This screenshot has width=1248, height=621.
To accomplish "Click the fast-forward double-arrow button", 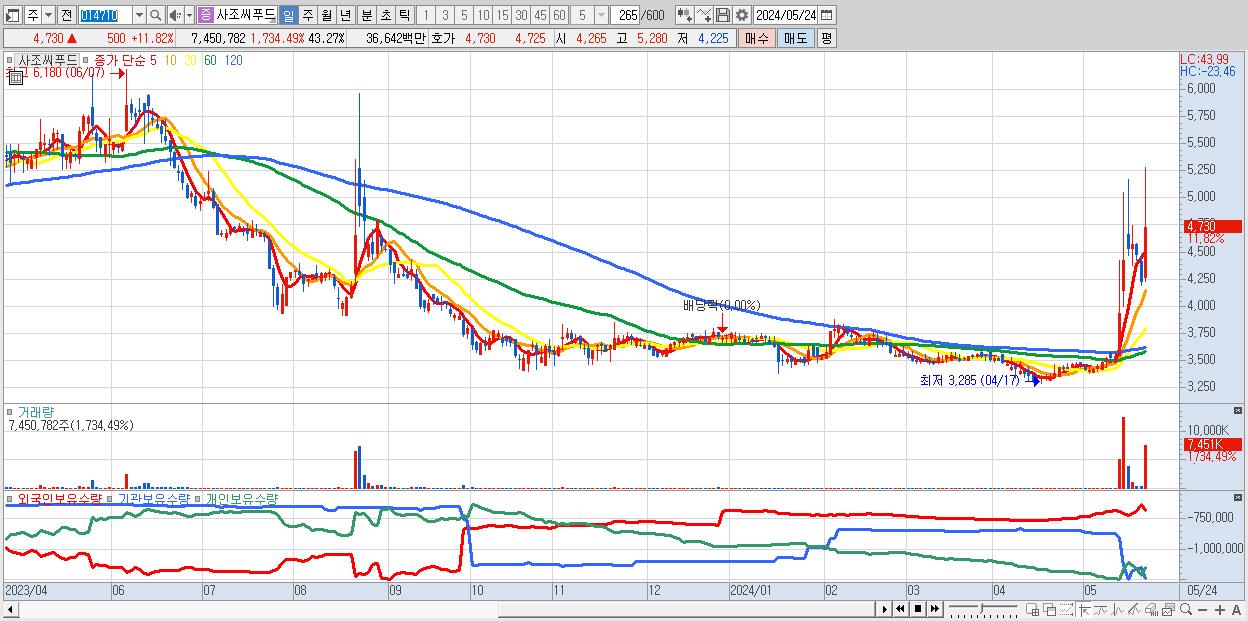I will [935, 609].
